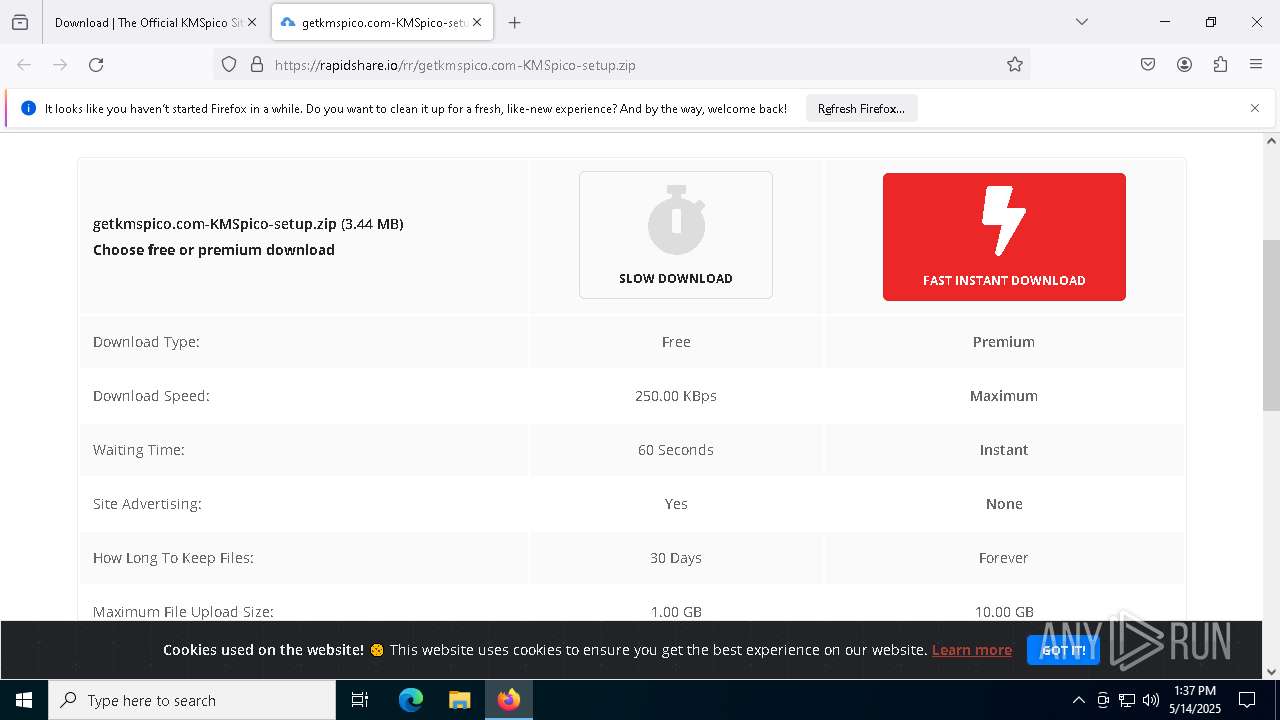
Task: Open the notification center icon
Action: coord(1247,700)
